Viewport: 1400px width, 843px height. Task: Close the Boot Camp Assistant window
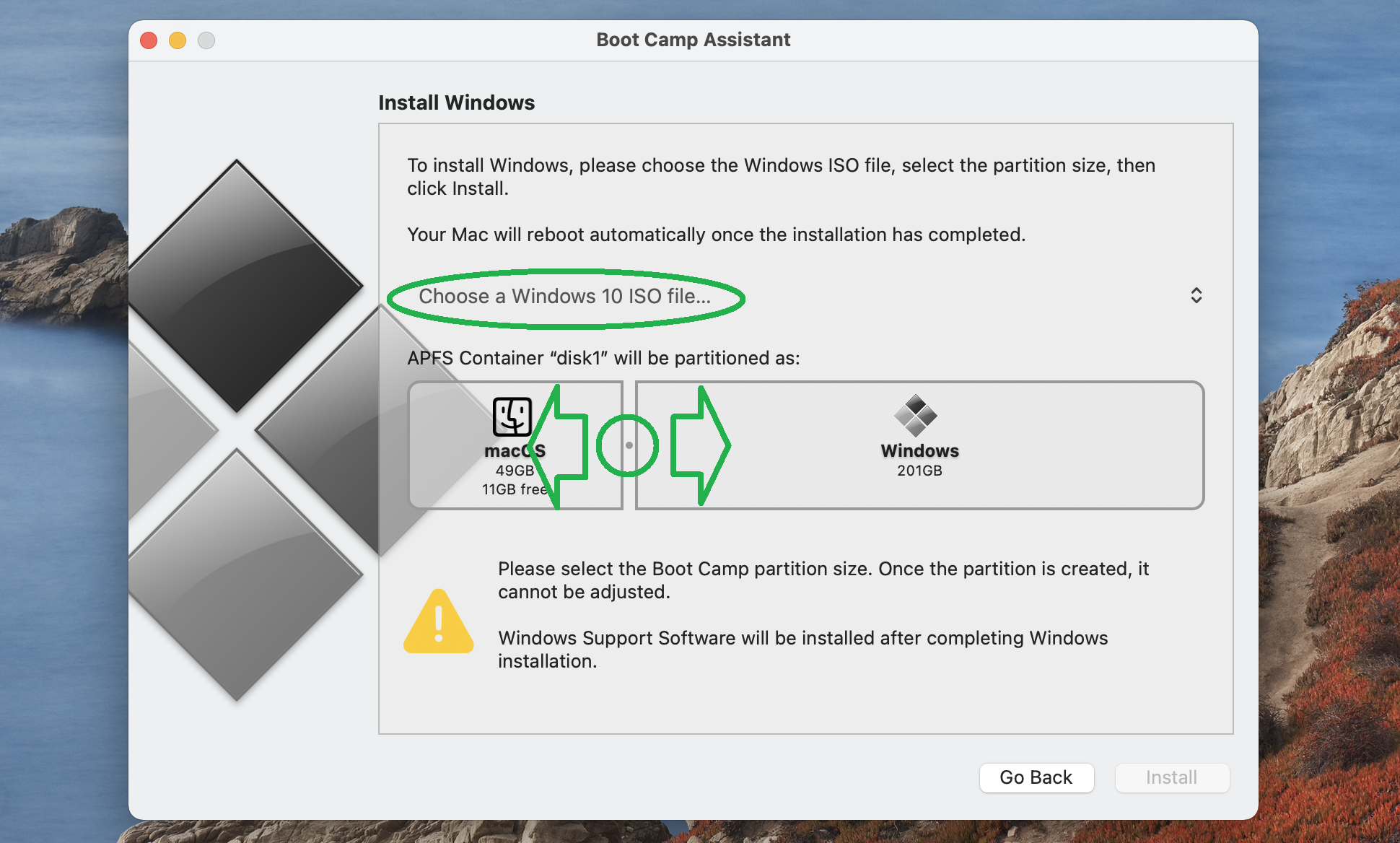pos(149,40)
